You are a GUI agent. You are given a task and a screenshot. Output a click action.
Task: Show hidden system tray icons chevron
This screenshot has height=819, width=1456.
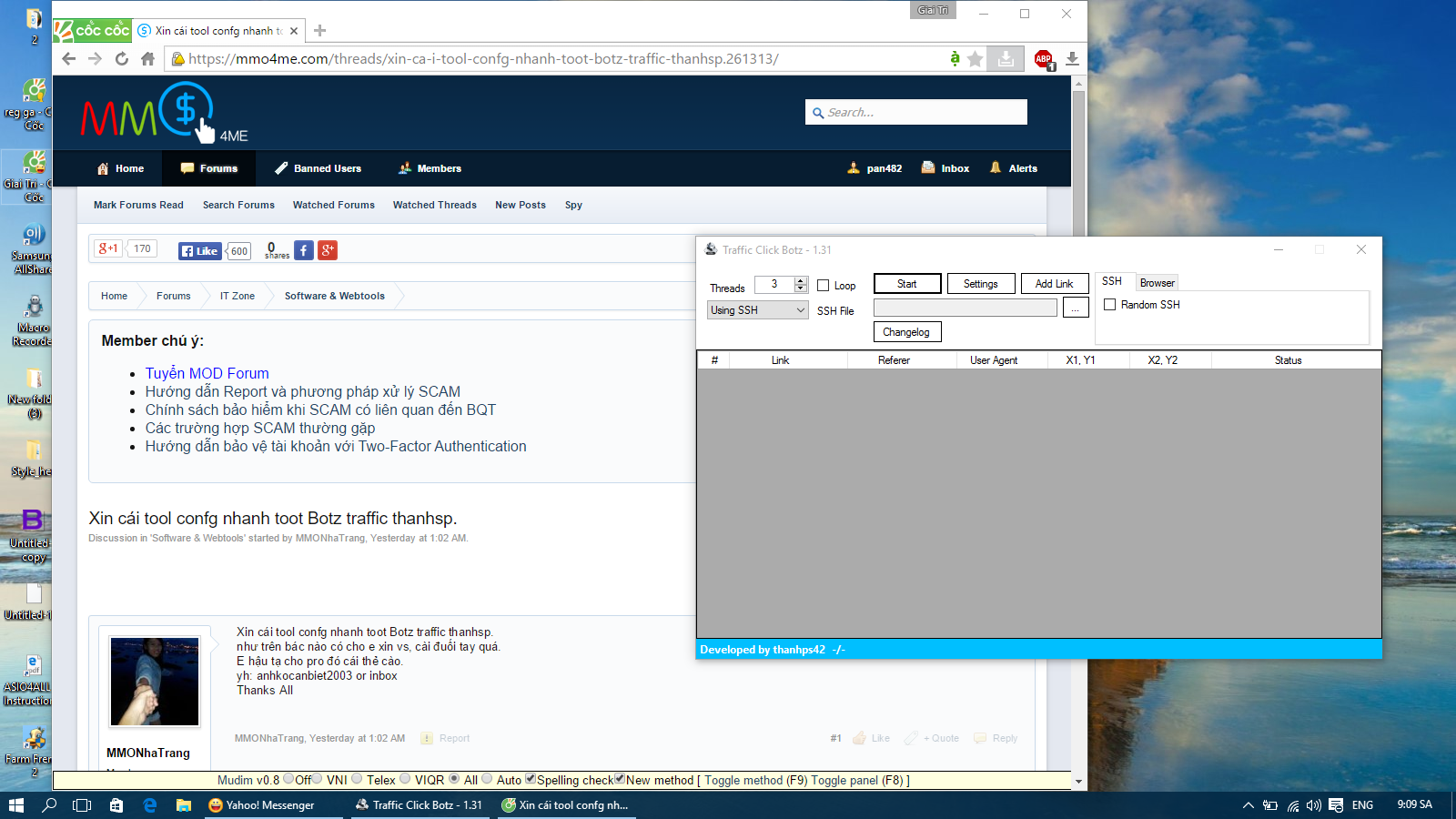click(1248, 805)
